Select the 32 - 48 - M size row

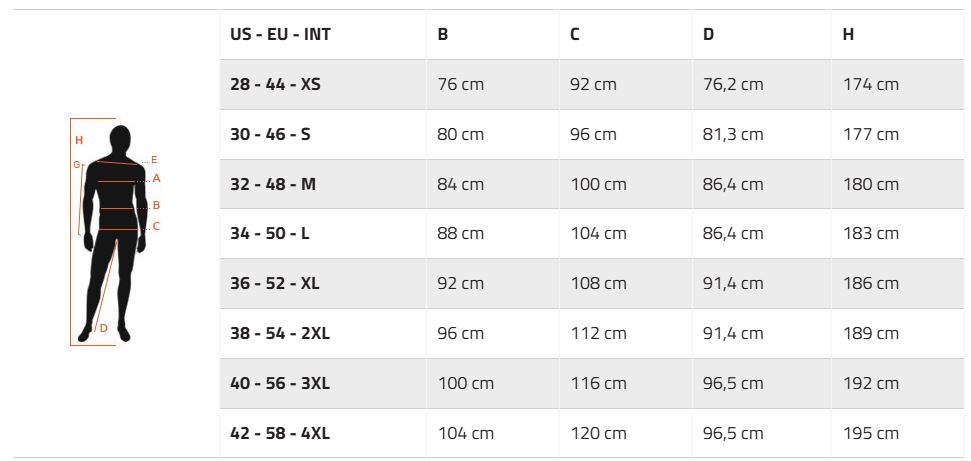click(591, 184)
